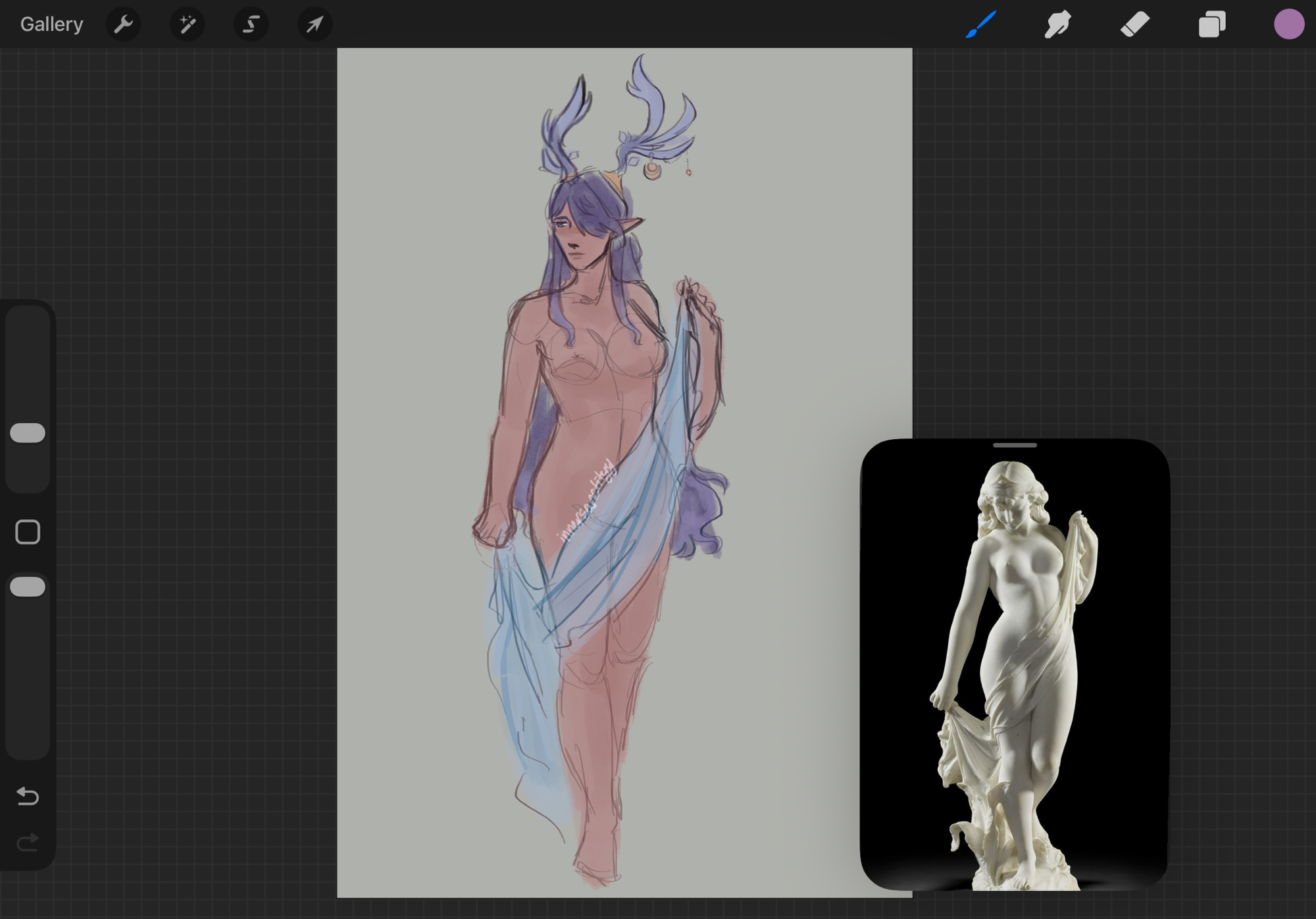Screen dimensions: 1316x919
Task: Open the Adjustments magic wand menu
Action: [x=187, y=24]
